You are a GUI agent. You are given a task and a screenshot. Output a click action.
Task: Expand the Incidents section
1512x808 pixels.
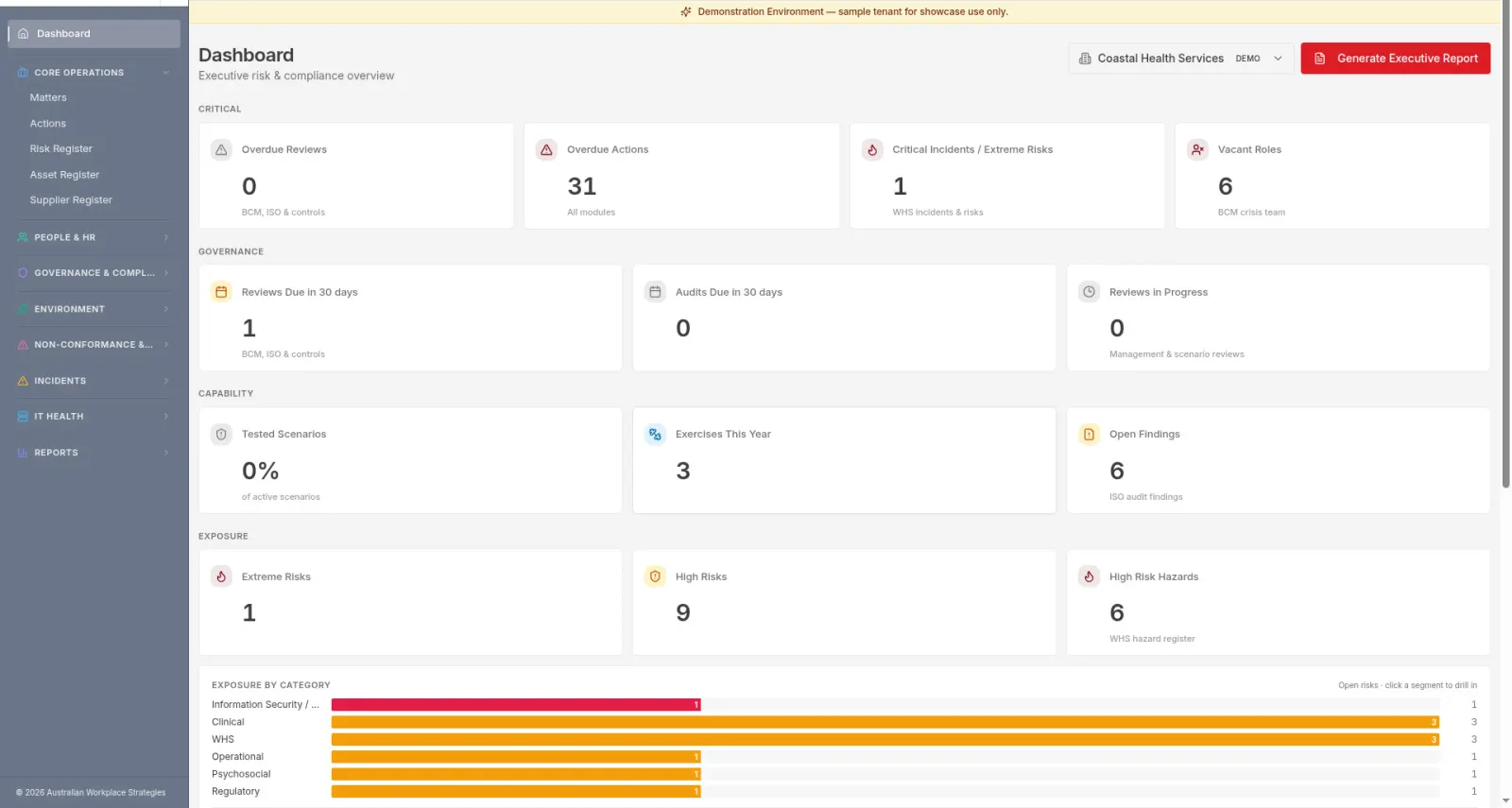point(166,381)
